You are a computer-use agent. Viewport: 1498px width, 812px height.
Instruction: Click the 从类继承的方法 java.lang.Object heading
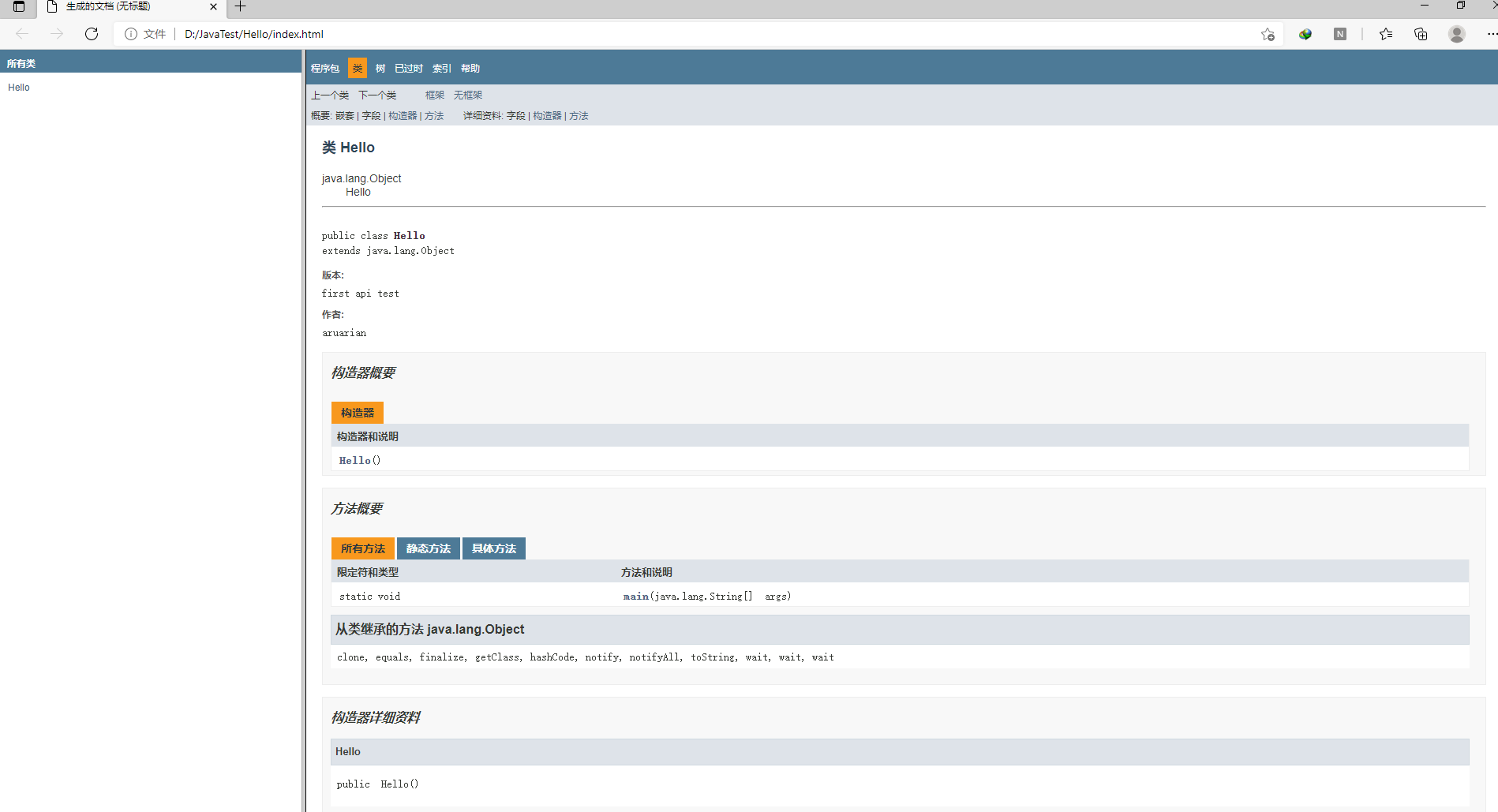click(429, 629)
